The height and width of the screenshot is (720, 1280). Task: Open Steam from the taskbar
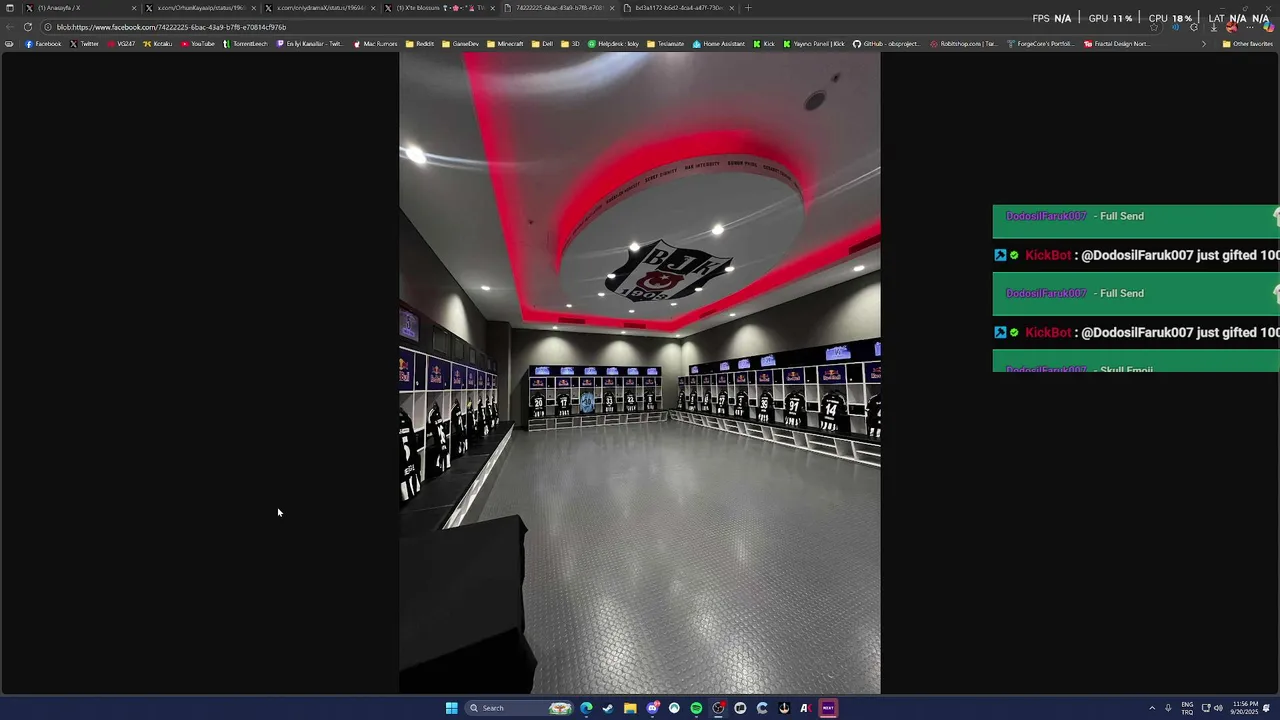pyautogui.click(x=608, y=708)
